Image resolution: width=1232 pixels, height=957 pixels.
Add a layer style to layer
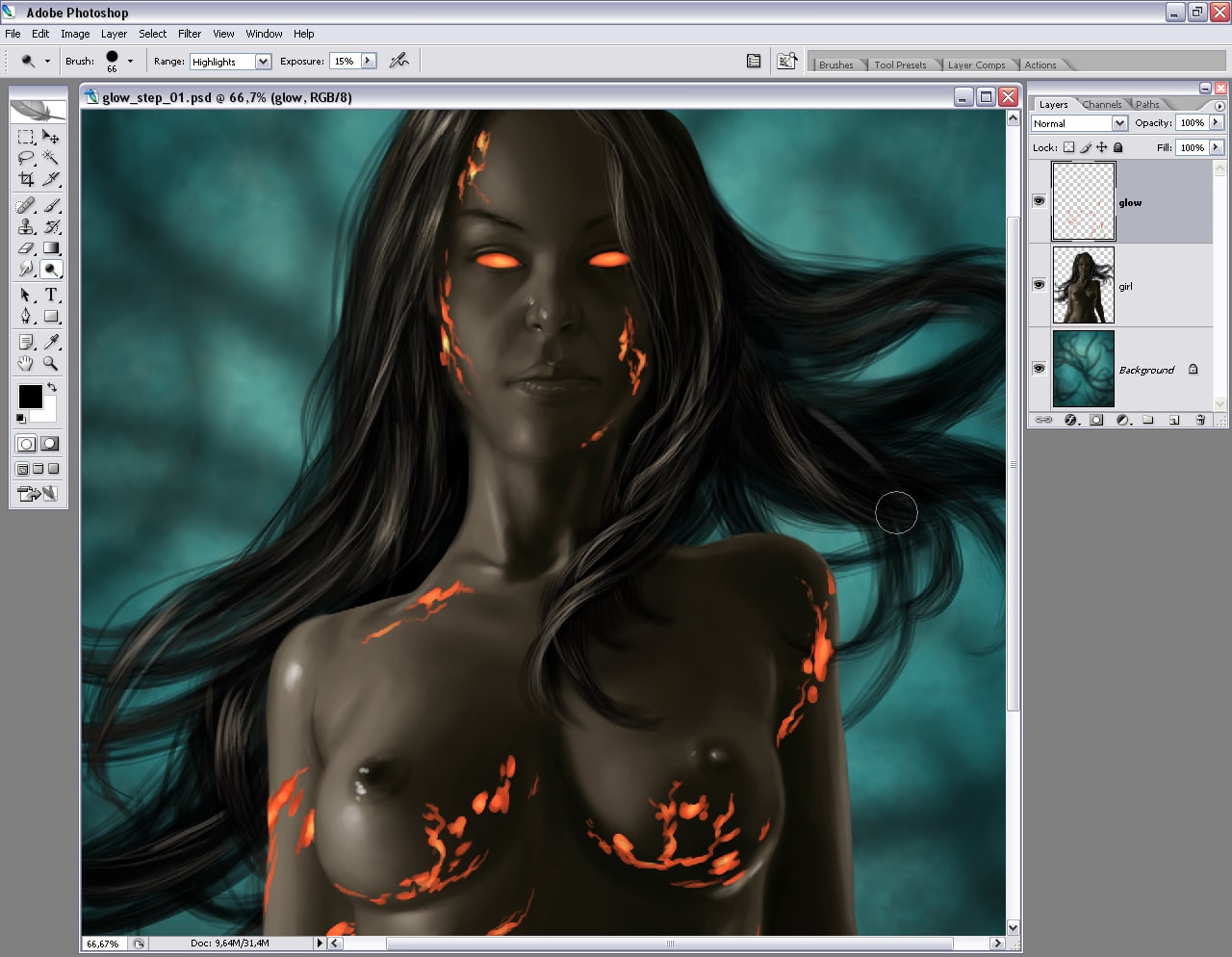[1070, 420]
